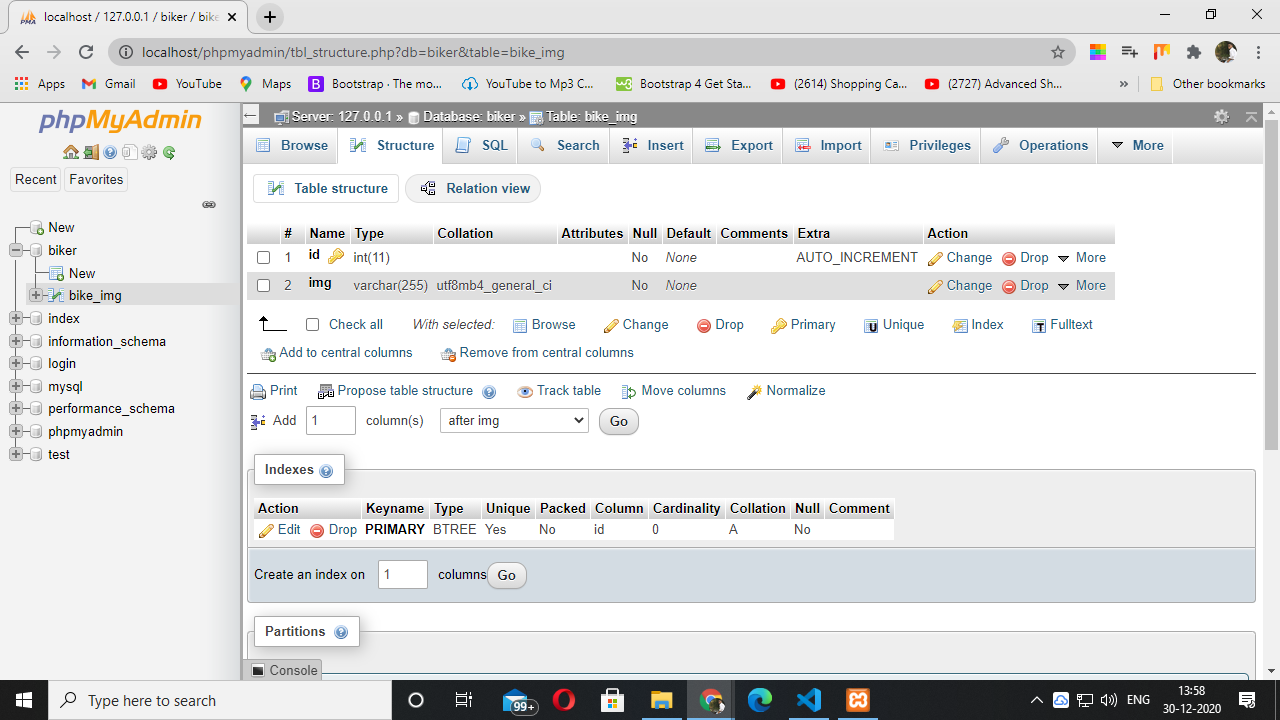Open Visual Studio Code from taskbar
1280x720 pixels.
[808, 700]
